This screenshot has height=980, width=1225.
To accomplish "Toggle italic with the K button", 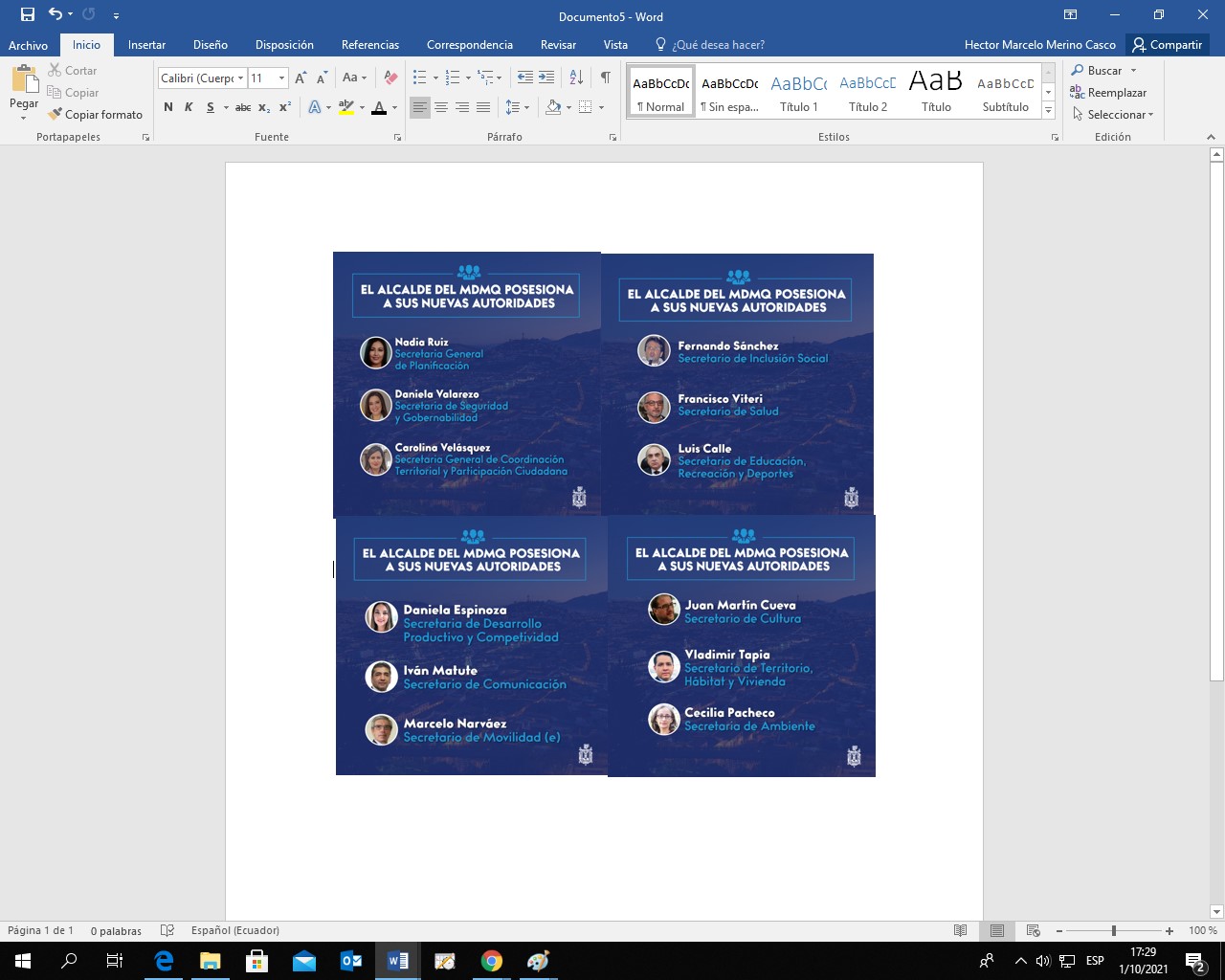I will [x=189, y=107].
